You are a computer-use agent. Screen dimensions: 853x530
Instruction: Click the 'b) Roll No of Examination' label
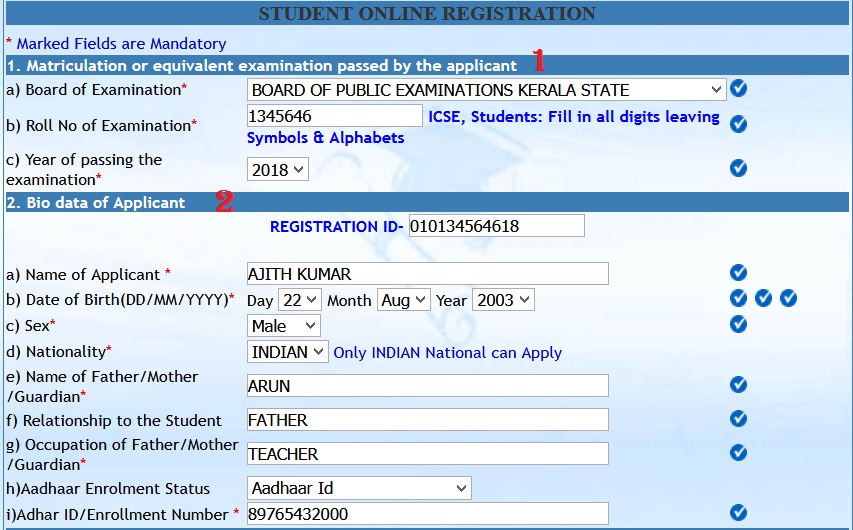(102, 126)
